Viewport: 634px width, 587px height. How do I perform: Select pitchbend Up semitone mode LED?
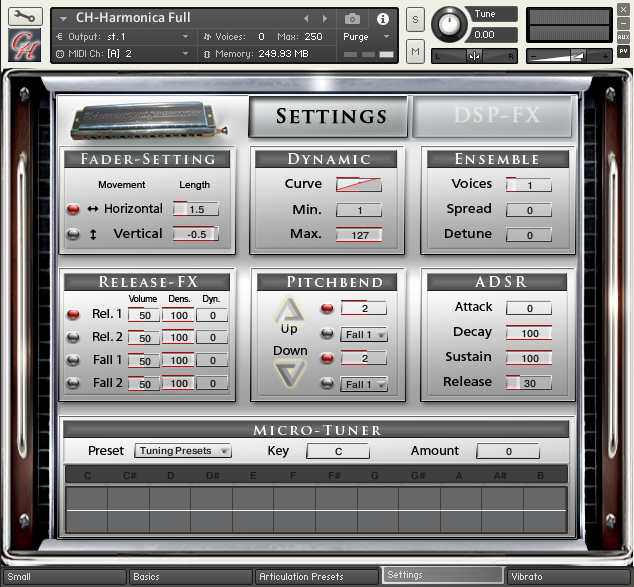tap(327, 308)
